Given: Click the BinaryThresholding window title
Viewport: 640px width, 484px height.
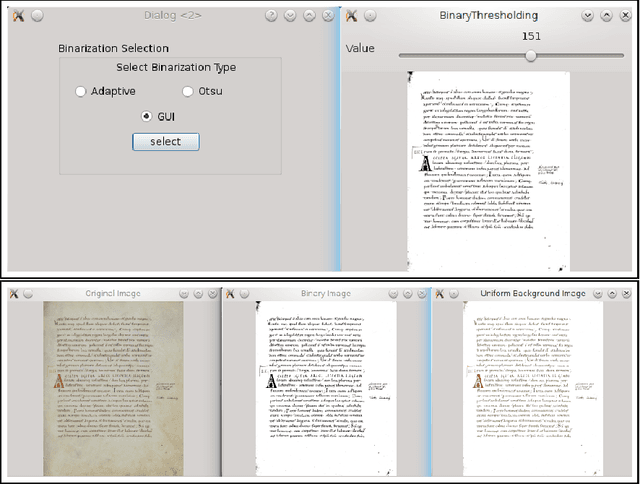Looking at the screenshot, I should (489, 16).
